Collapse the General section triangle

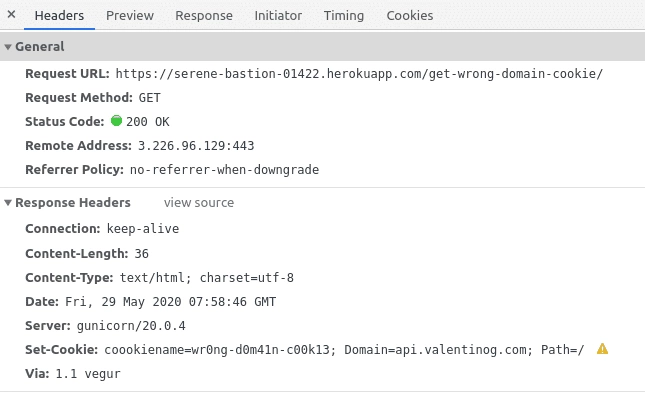point(8,47)
